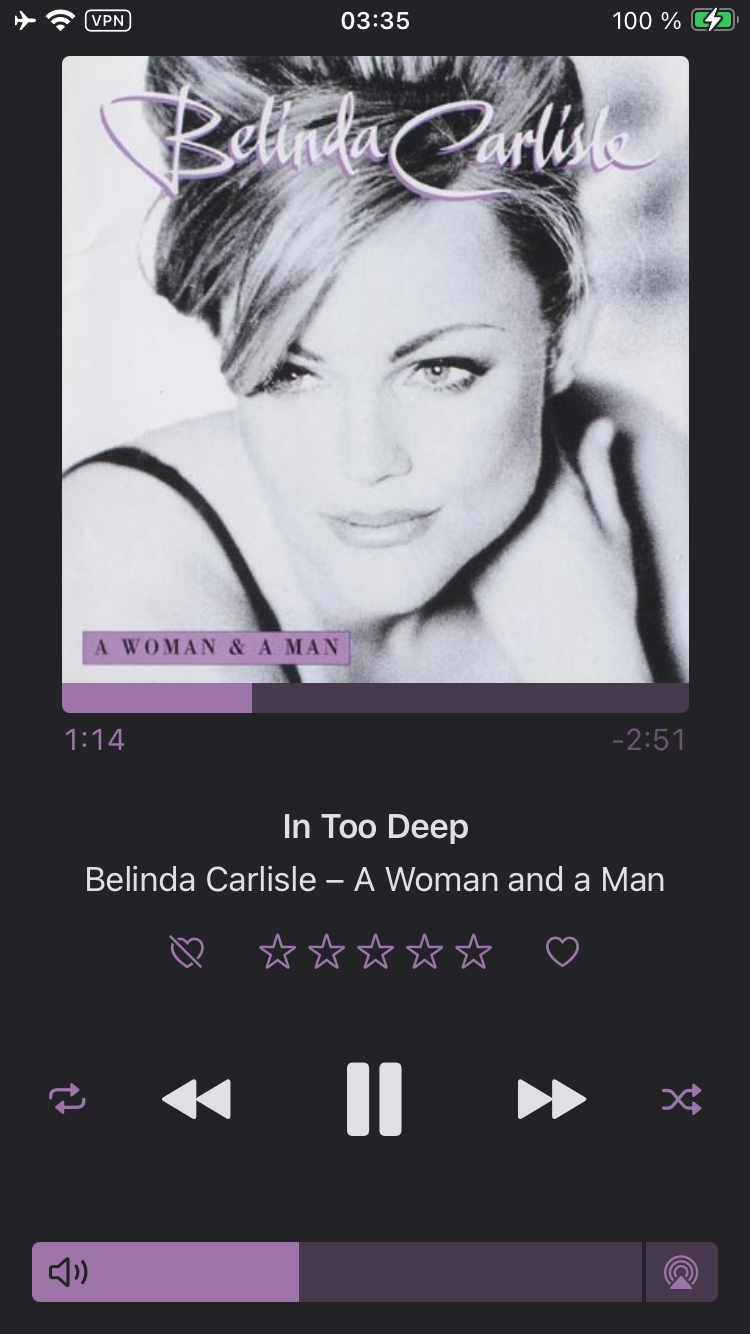Rate the song five stars

coord(473,952)
